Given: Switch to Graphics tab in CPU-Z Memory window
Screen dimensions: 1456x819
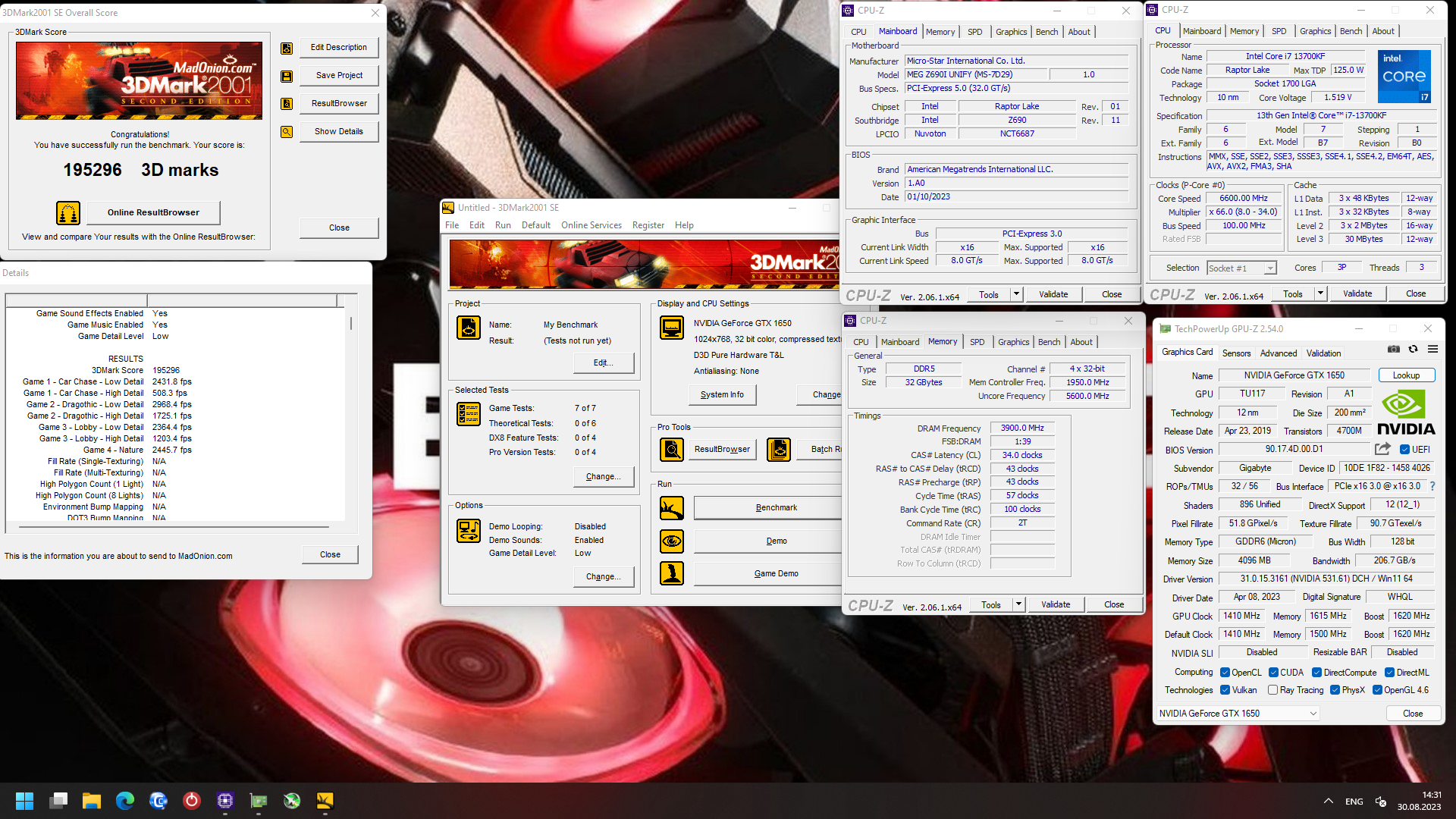Looking at the screenshot, I should [1013, 342].
